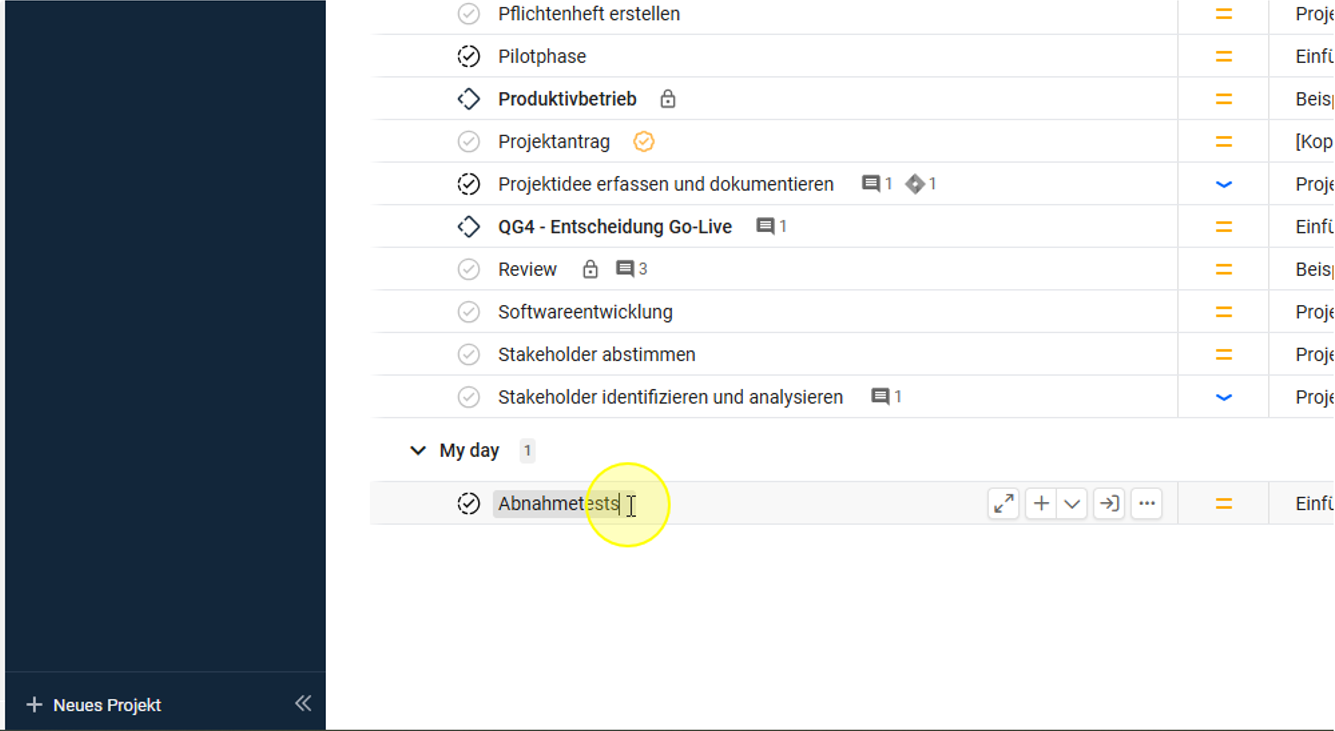Open priority dropdown for Stakeholder identifizieren und analysieren
Screen dimensions: 1335x731
tap(1223, 397)
